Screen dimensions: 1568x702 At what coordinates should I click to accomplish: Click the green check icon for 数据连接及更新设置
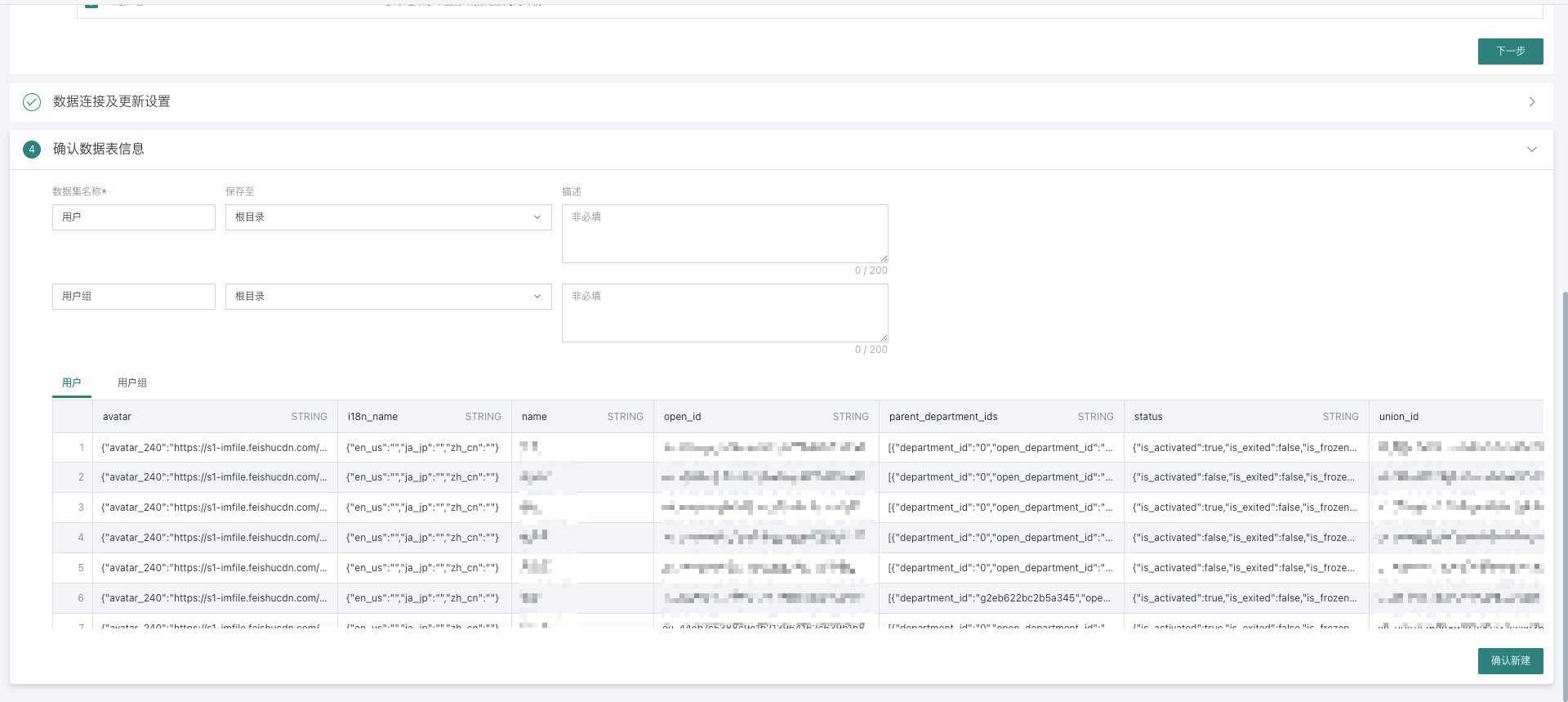[x=32, y=102]
